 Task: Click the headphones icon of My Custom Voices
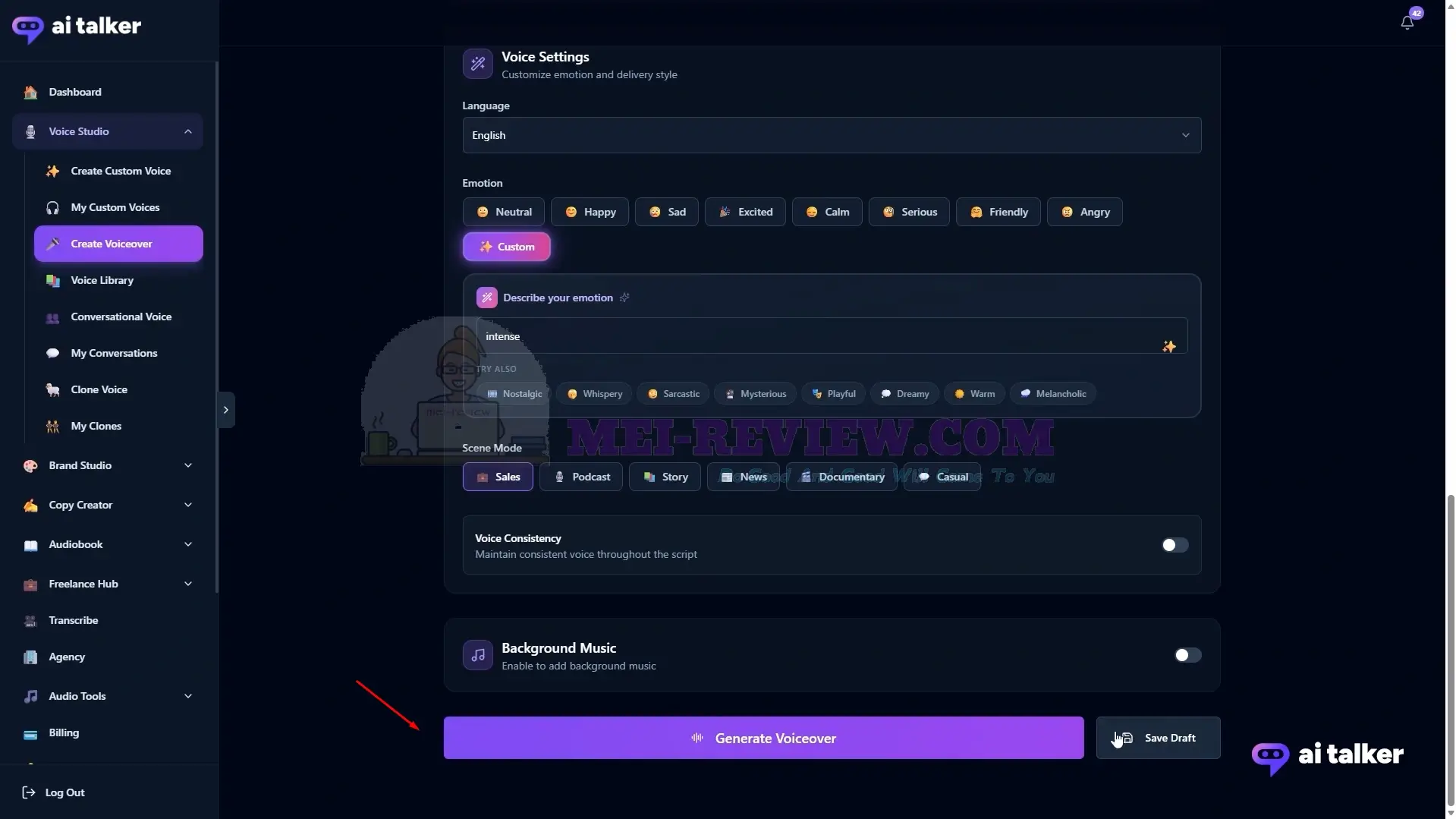(x=52, y=208)
